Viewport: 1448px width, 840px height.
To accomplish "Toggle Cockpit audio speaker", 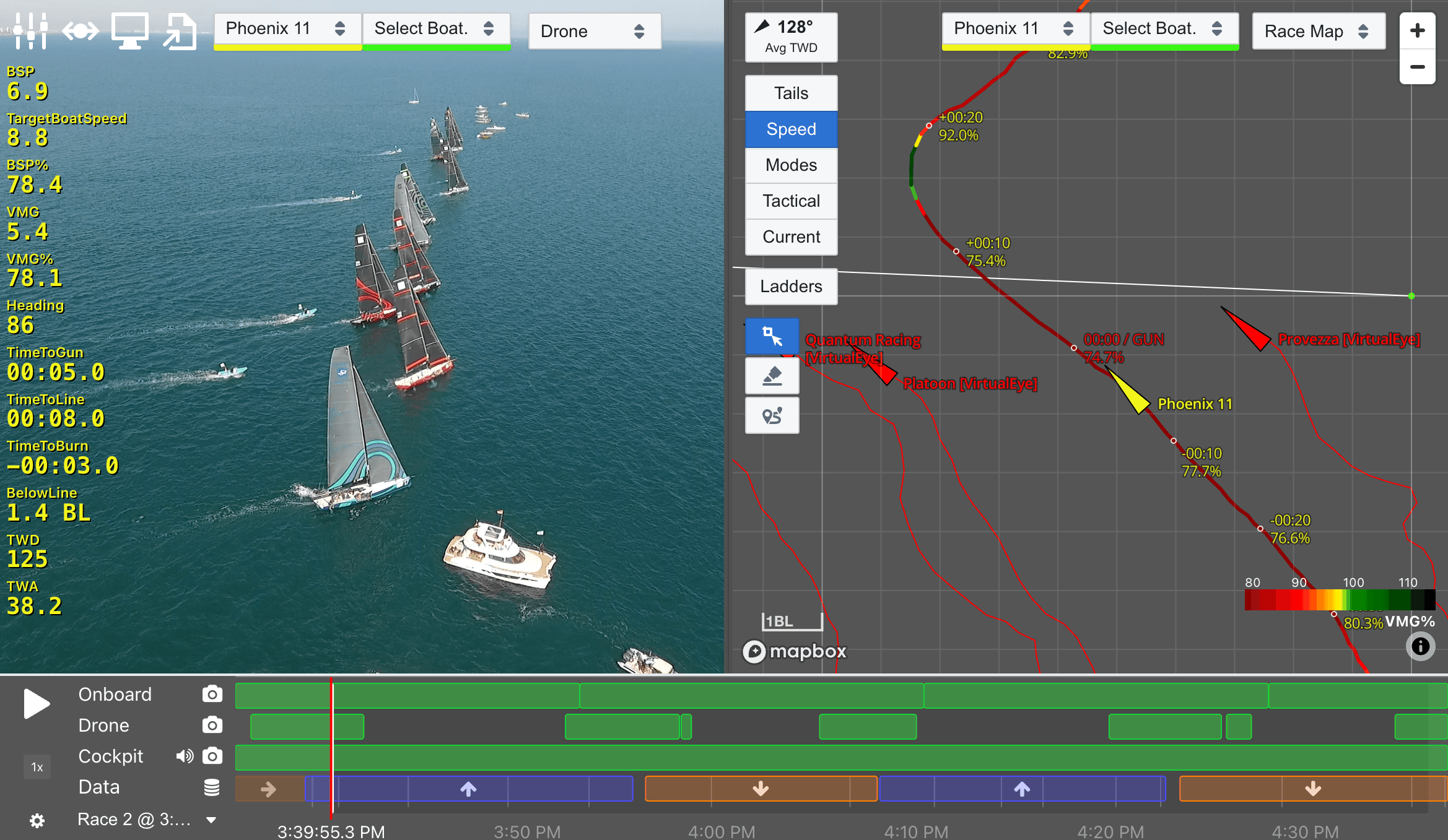I will click(x=184, y=756).
